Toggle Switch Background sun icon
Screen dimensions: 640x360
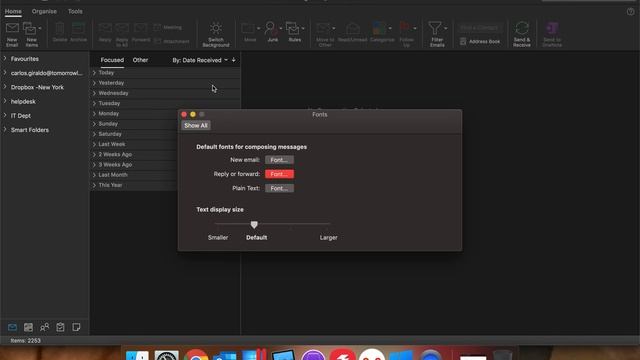coord(216,29)
